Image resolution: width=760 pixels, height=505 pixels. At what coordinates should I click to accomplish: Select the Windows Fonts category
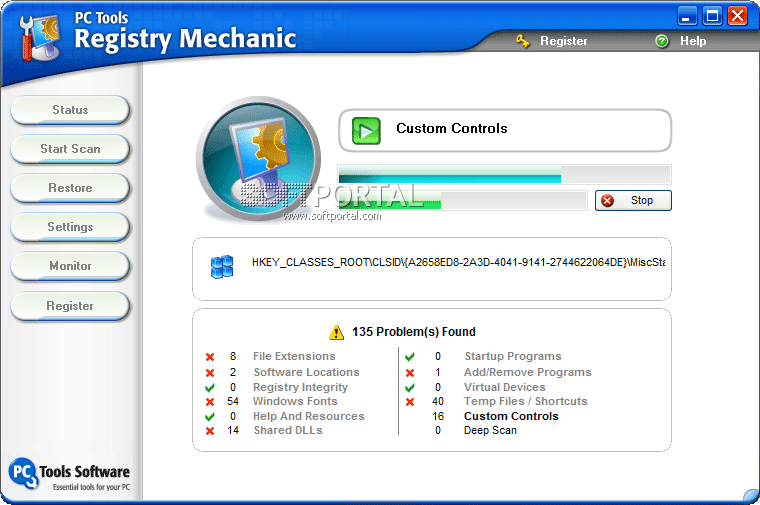(x=295, y=401)
